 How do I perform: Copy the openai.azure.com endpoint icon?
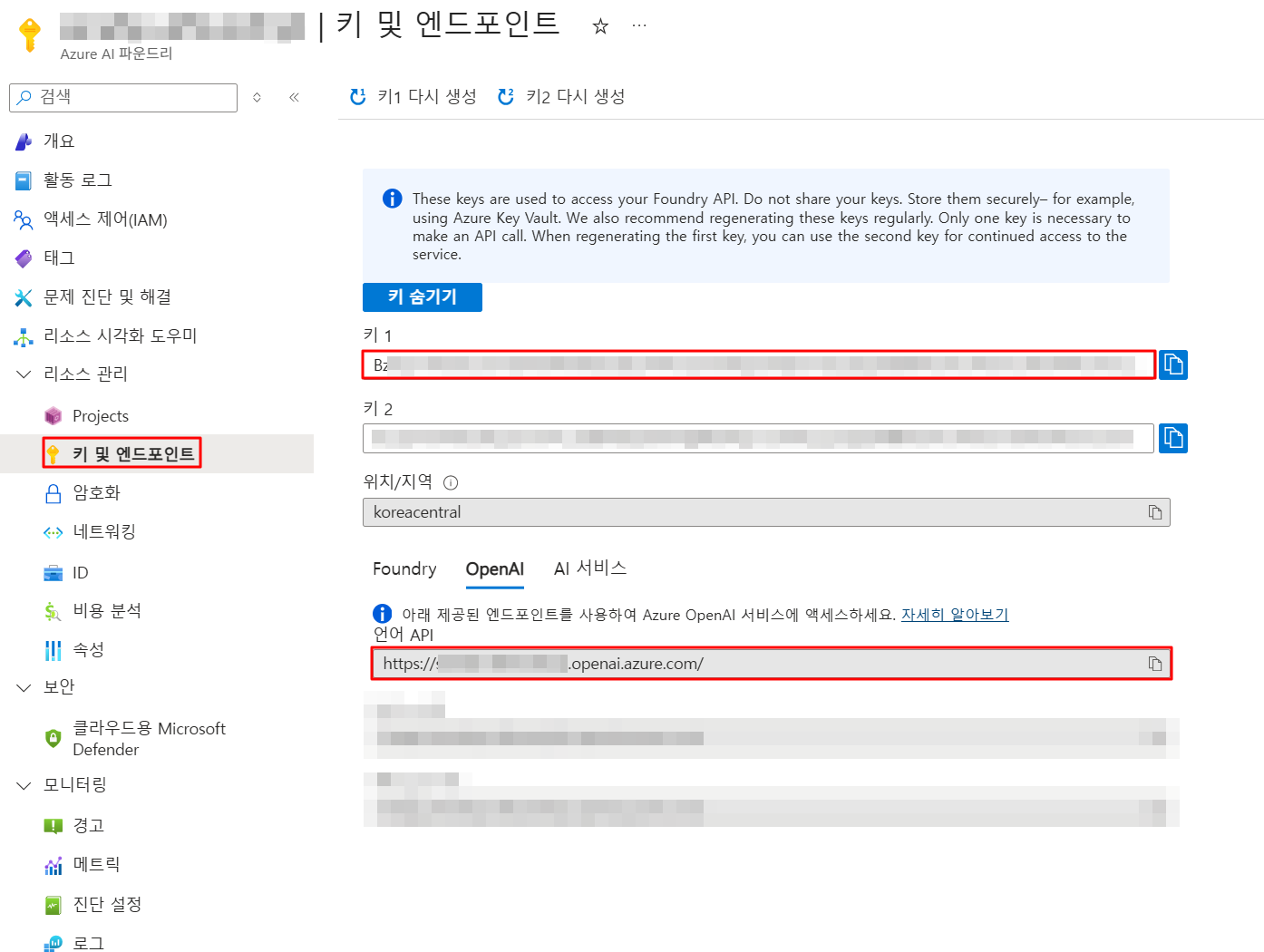click(x=1155, y=664)
